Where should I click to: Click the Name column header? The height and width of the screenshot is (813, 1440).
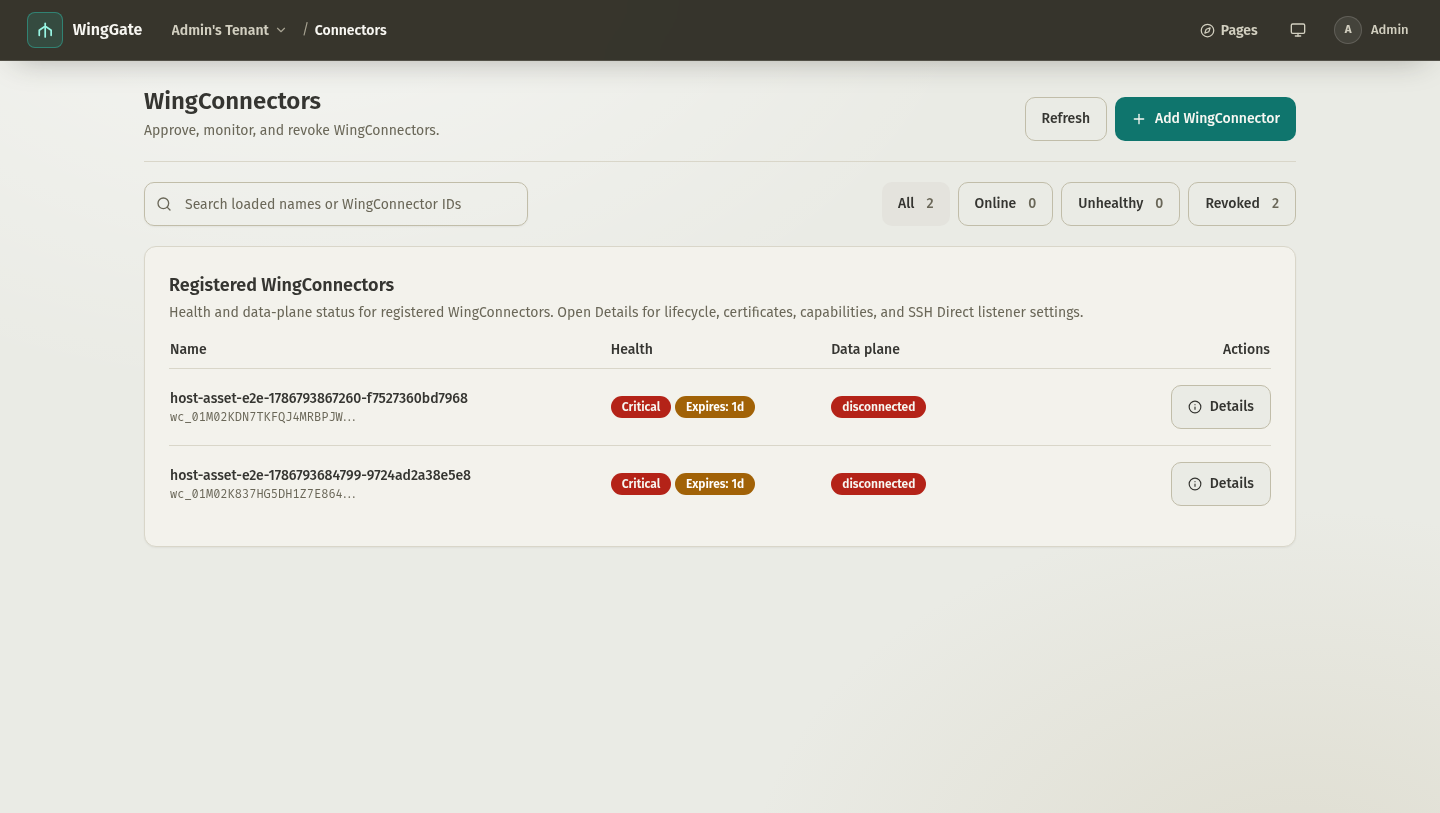click(188, 349)
